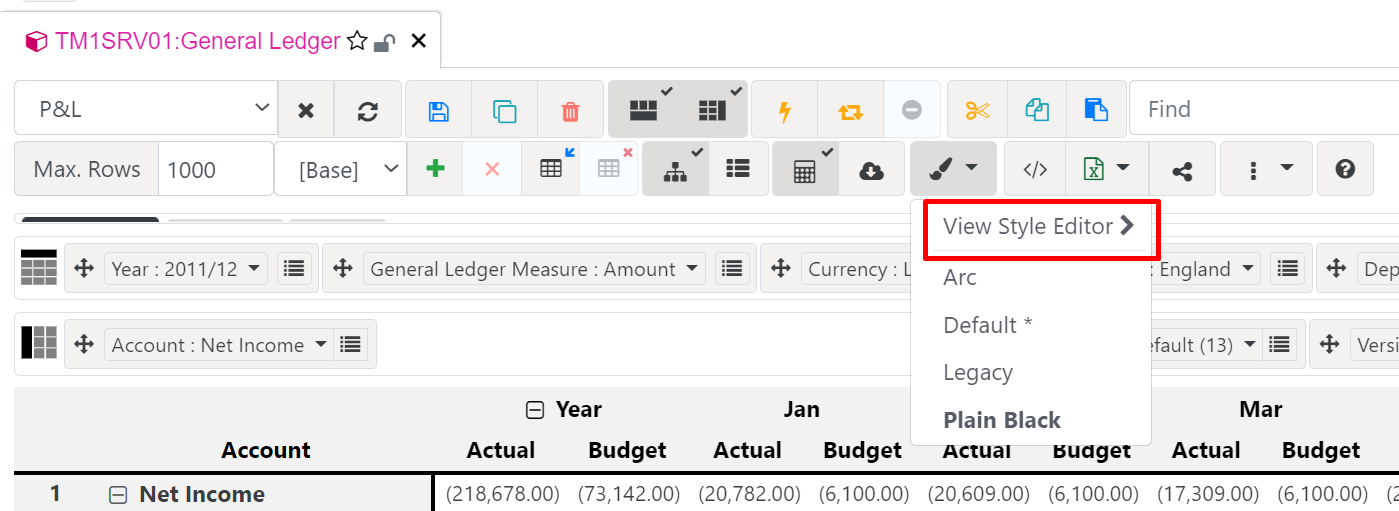
Task: Click the blue paste clipboard icon
Action: (x=1096, y=110)
